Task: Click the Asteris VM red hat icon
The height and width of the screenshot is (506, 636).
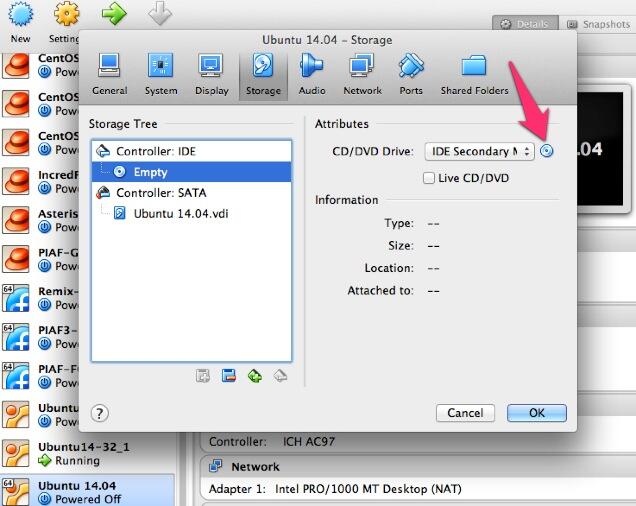Action: (x=16, y=220)
